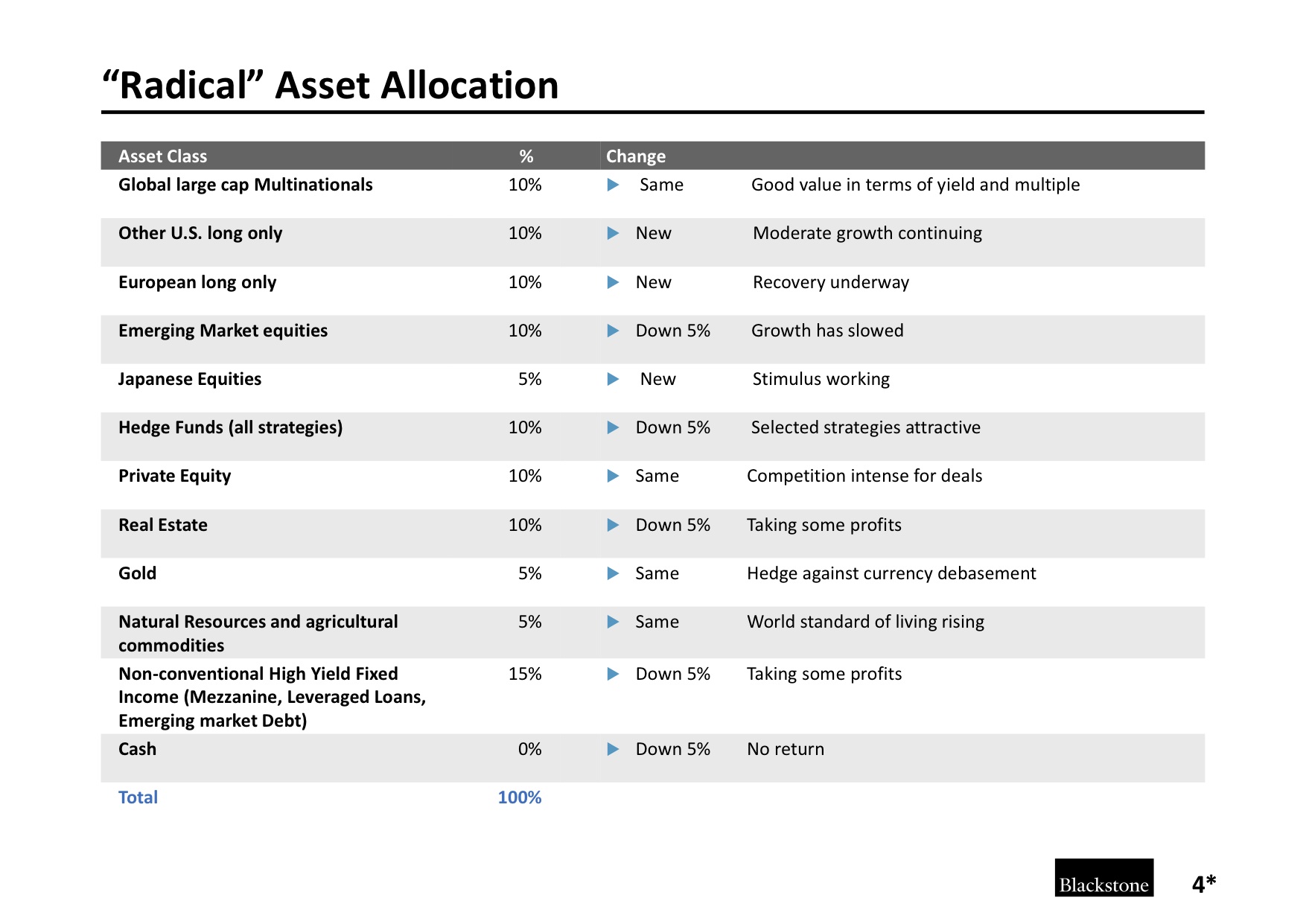Click the page number 4*
The width and height of the screenshot is (1306, 924).
[x=1204, y=884]
